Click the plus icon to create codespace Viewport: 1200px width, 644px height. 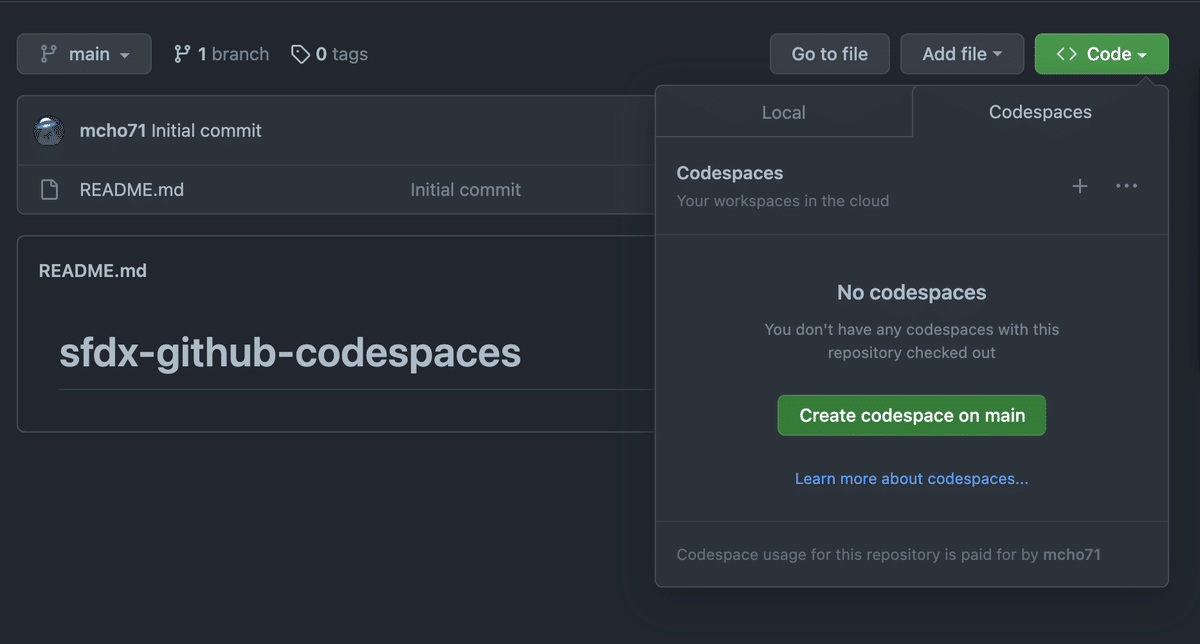[x=1080, y=186]
